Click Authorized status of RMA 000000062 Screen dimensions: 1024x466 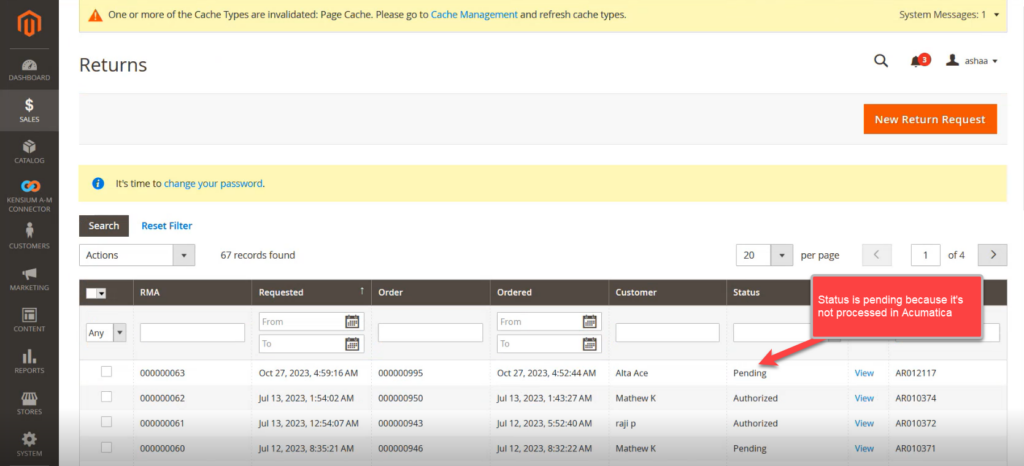(756, 398)
